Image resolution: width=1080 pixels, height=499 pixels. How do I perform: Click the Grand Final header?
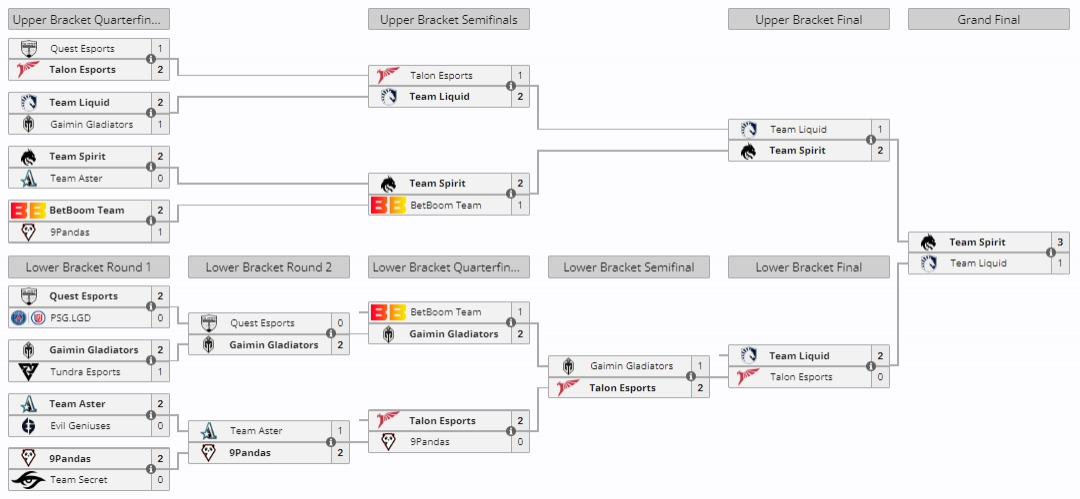989,19
